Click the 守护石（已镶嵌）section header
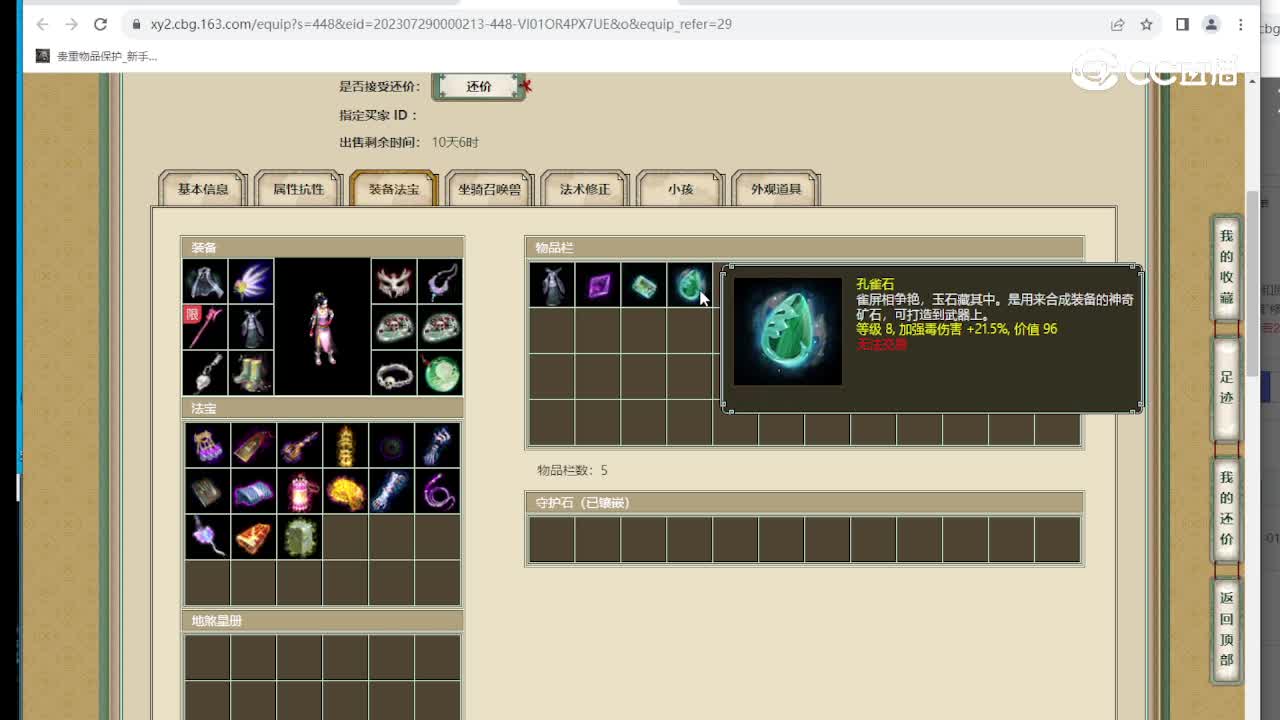Screen dimensions: 1280x720 [x=804, y=503]
